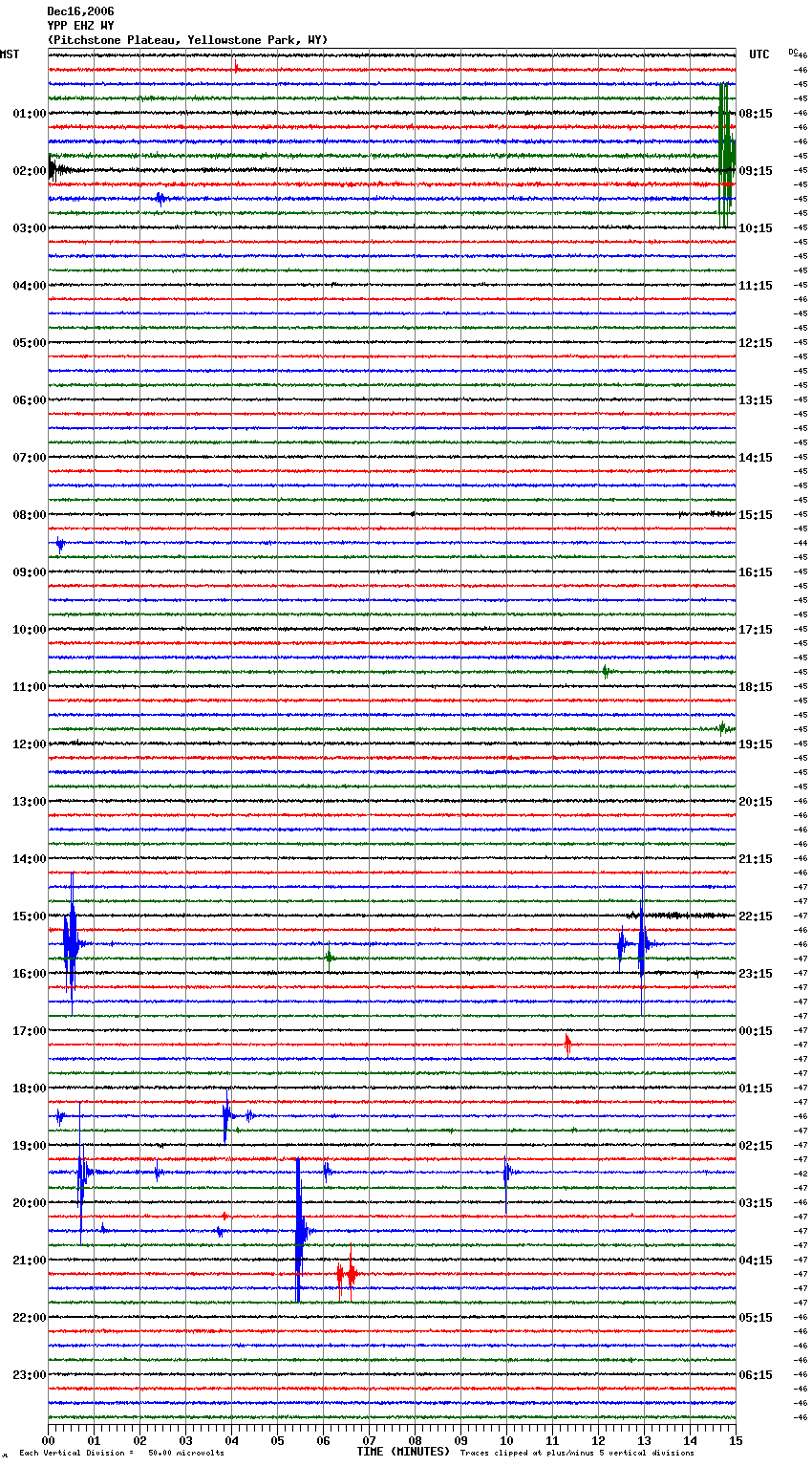Image resolution: width=812 pixels, height=1466 pixels.
Task: Select the 09:00 MST time label
Action: 30,572
